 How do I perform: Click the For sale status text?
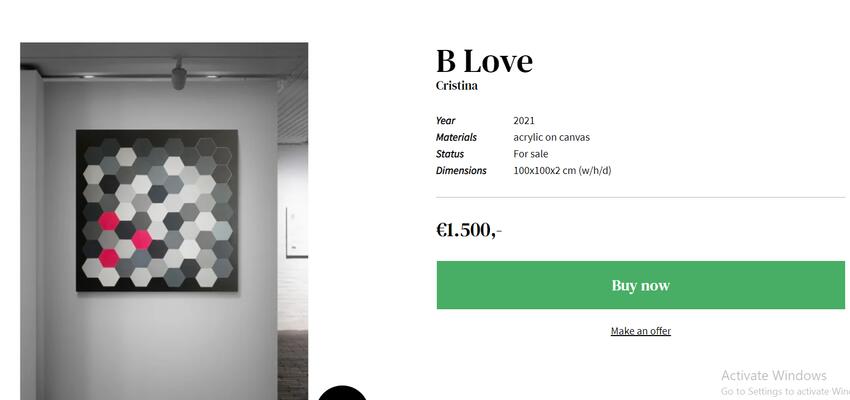pos(531,154)
